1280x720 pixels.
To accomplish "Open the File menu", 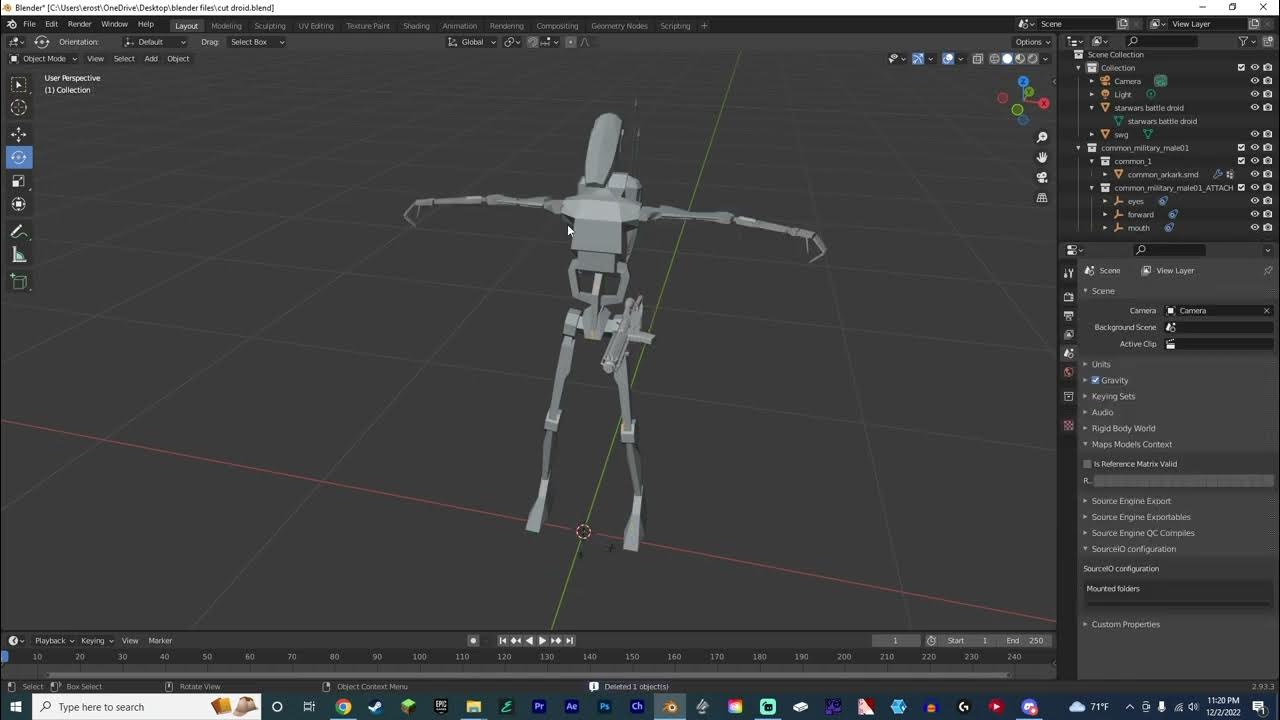I will click(29, 24).
